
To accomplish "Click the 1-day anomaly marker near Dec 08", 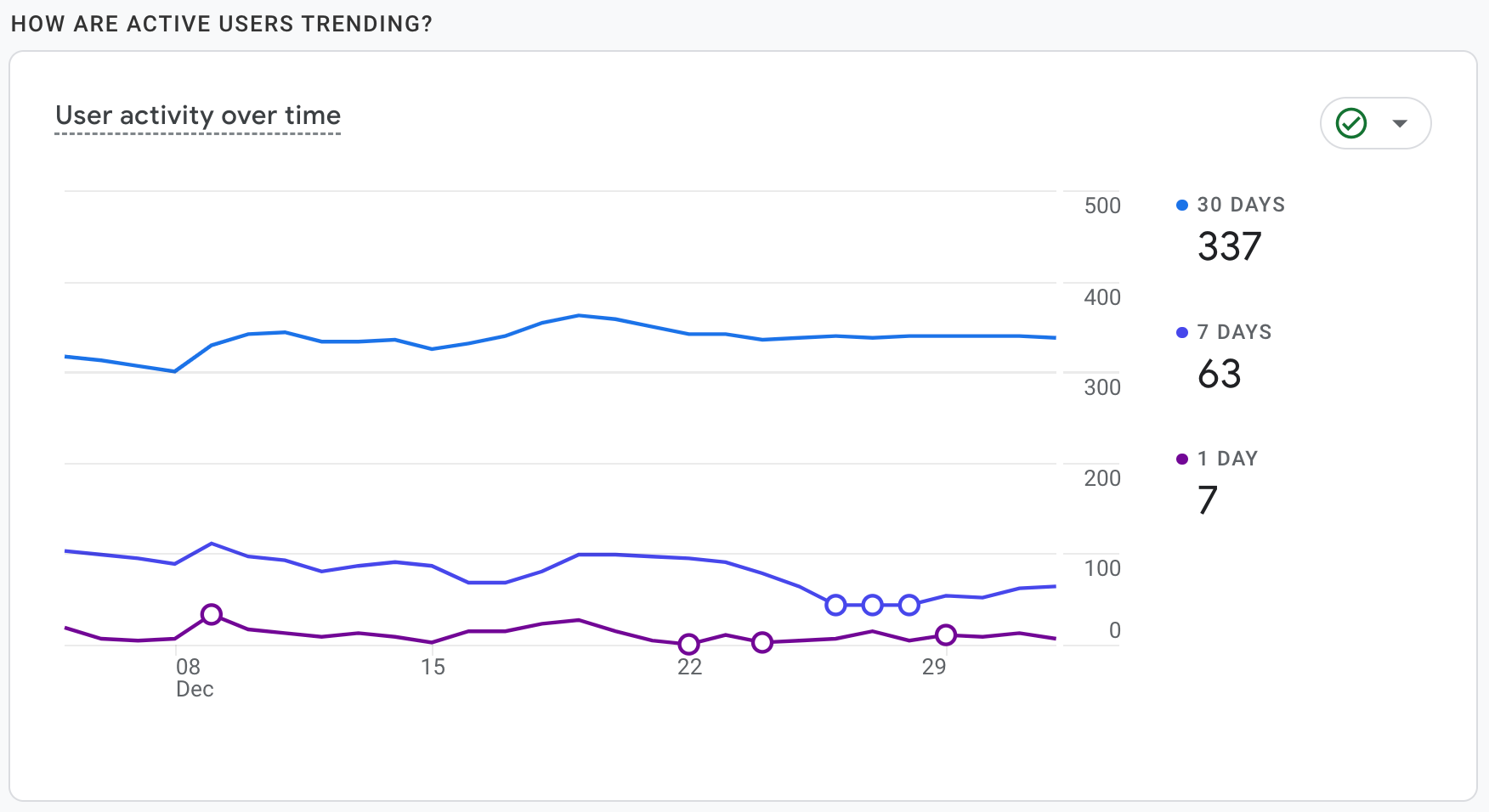I will [212, 614].
